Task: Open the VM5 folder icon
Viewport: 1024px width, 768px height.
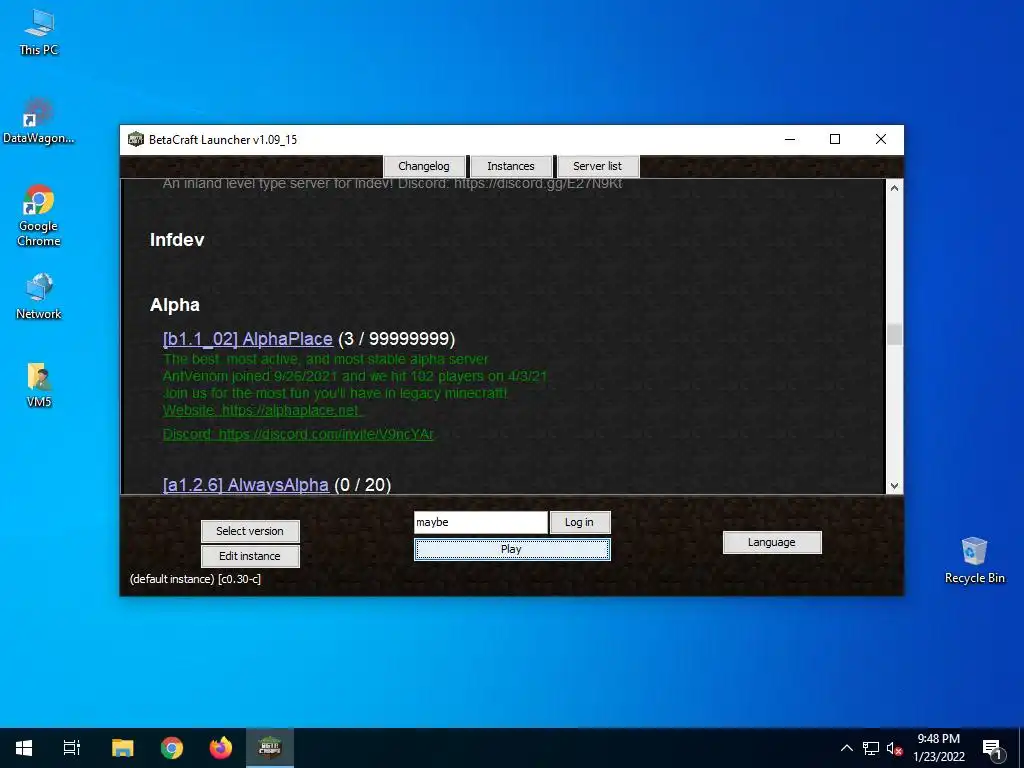Action: 39,385
